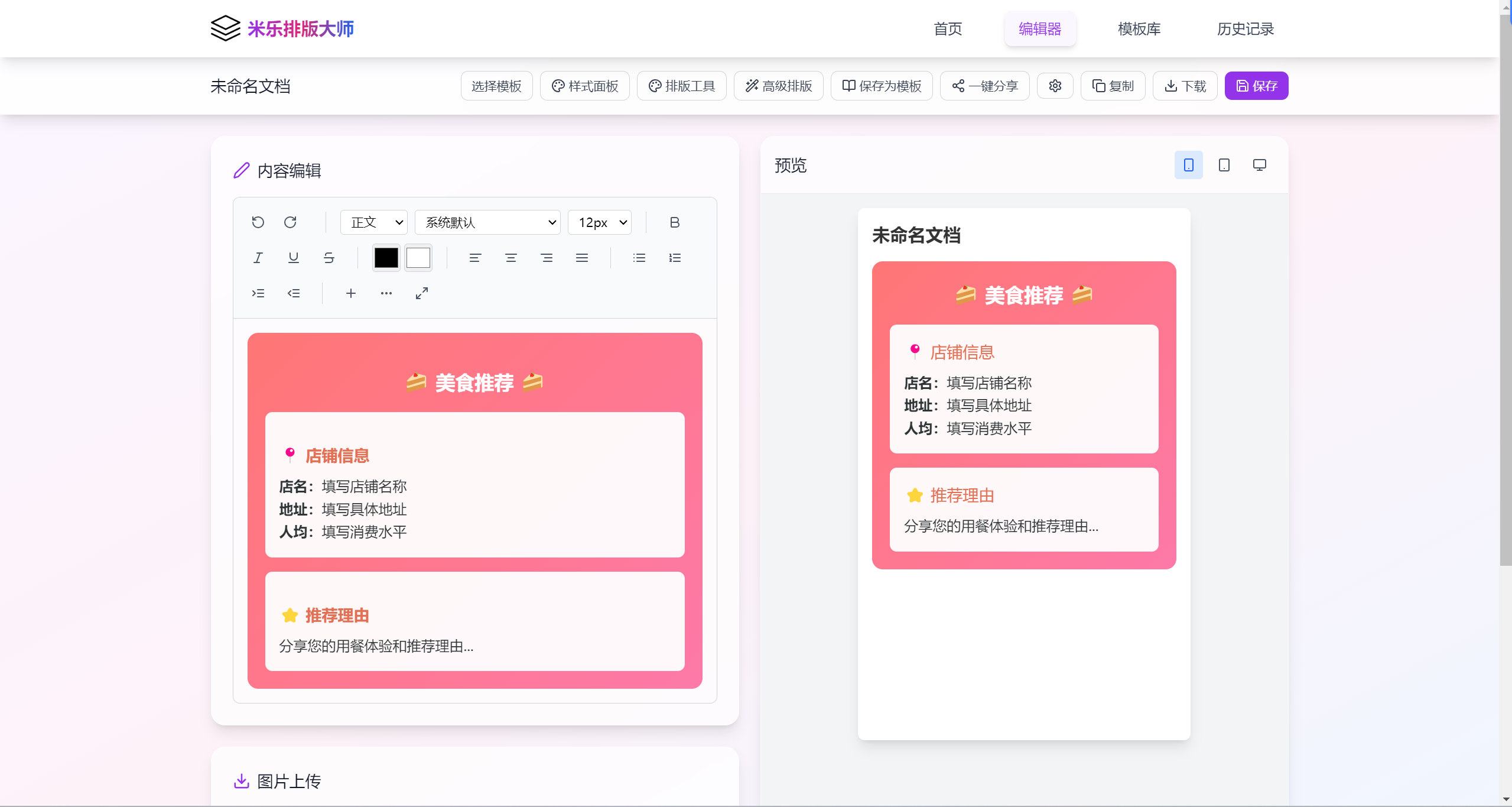Click the purple 保存 button
This screenshot has height=807, width=1512.
pos(1257,86)
